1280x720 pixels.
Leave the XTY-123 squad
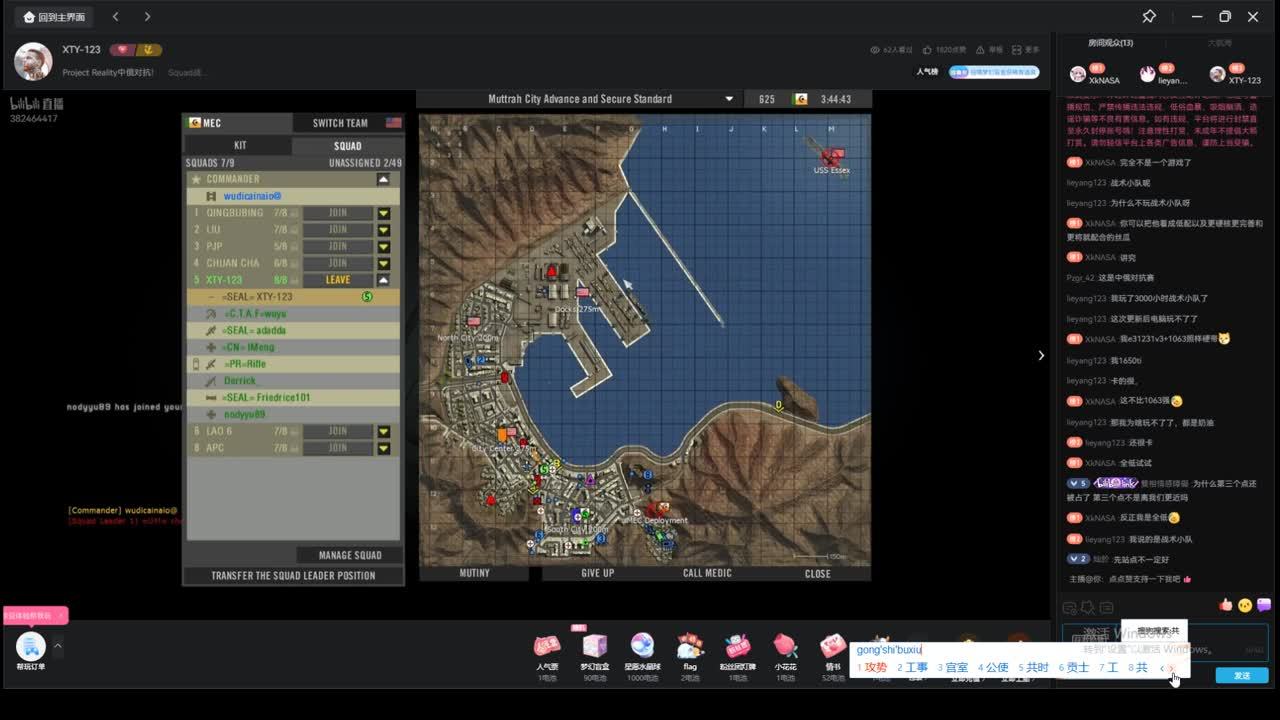pyautogui.click(x=338, y=280)
